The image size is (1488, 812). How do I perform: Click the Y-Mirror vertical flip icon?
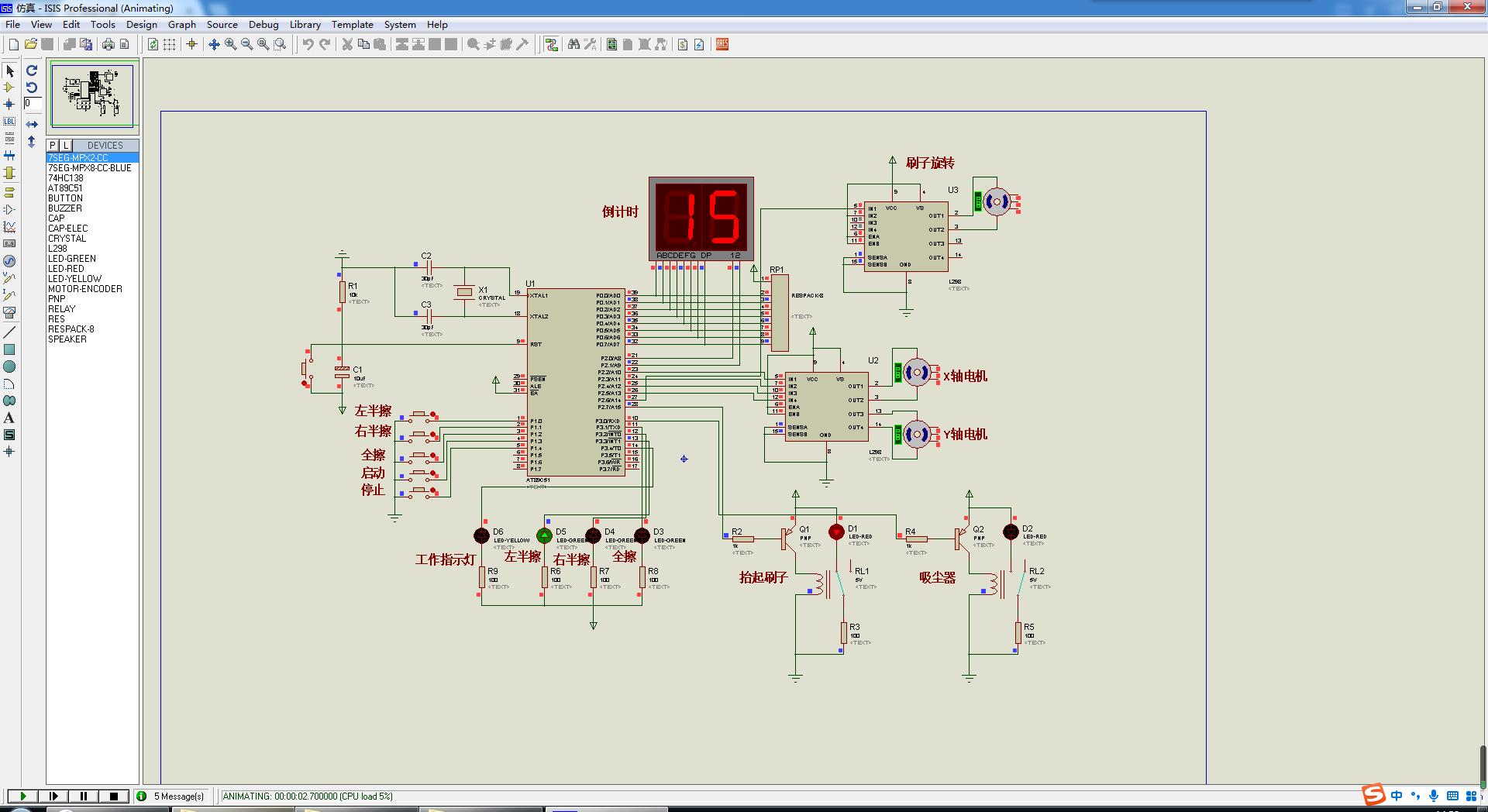[32, 142]
